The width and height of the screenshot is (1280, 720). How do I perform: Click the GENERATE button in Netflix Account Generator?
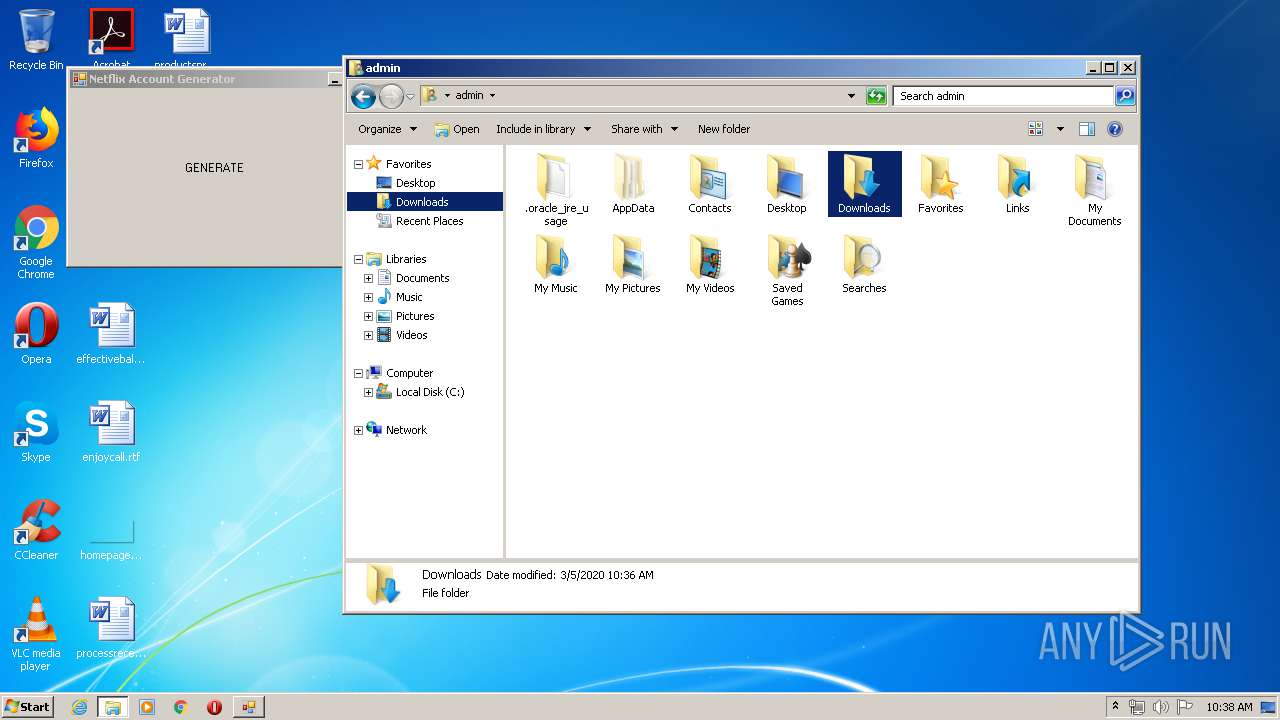[214, 168]
